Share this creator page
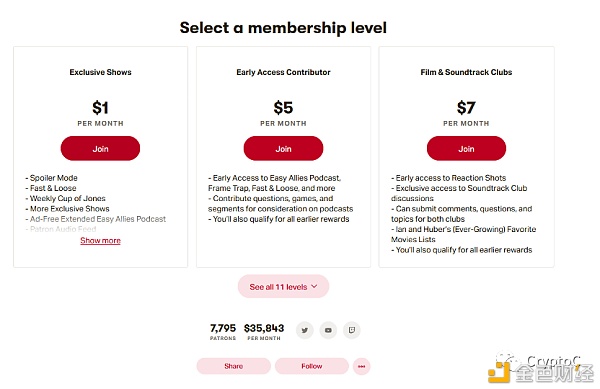 pyautogui.click(x=233, y=366)
